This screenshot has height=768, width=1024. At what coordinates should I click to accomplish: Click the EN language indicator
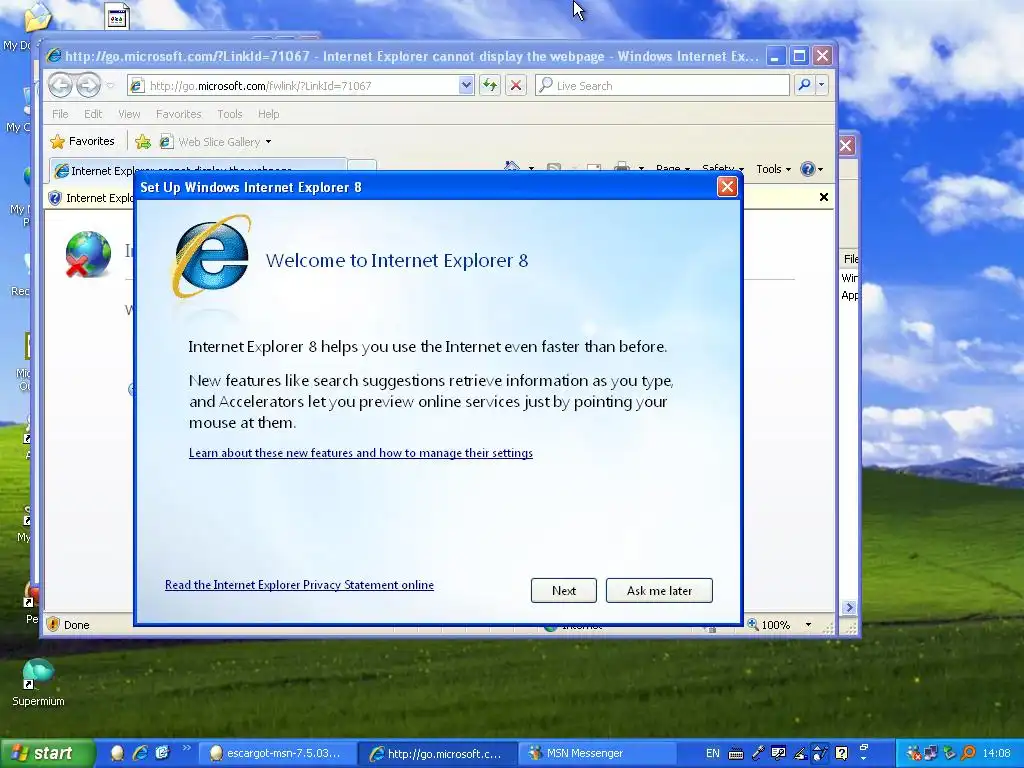(x=712, y=753)
